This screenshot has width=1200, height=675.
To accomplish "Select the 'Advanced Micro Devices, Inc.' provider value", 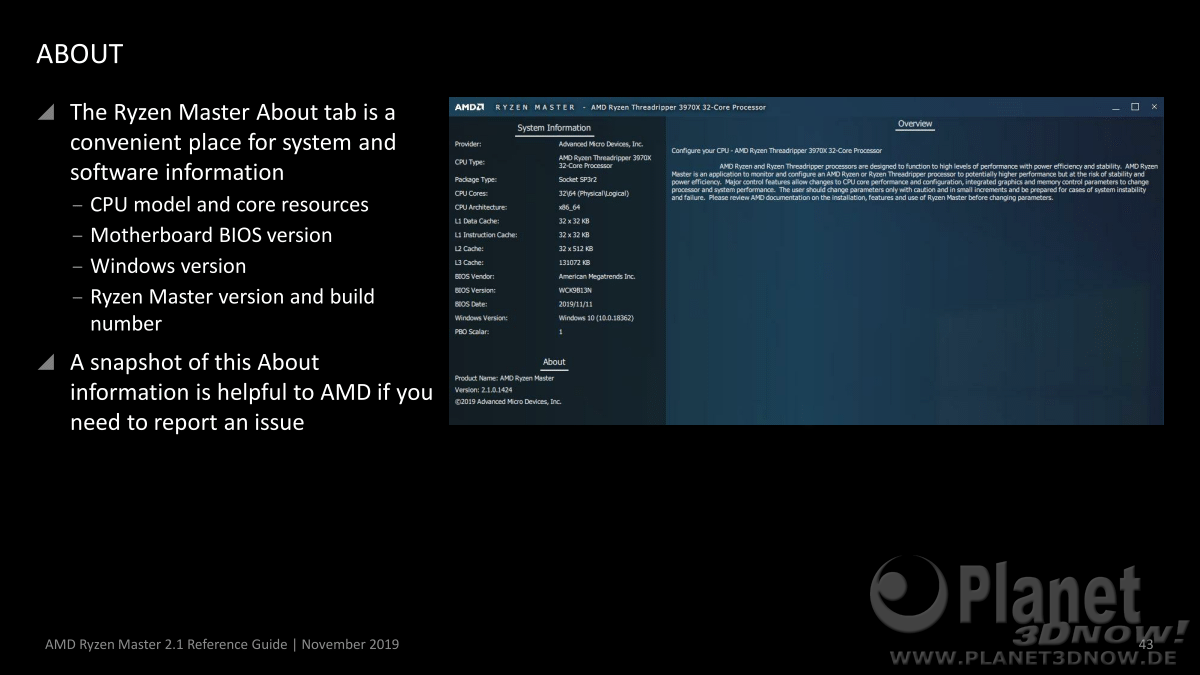I will point(600,144).
